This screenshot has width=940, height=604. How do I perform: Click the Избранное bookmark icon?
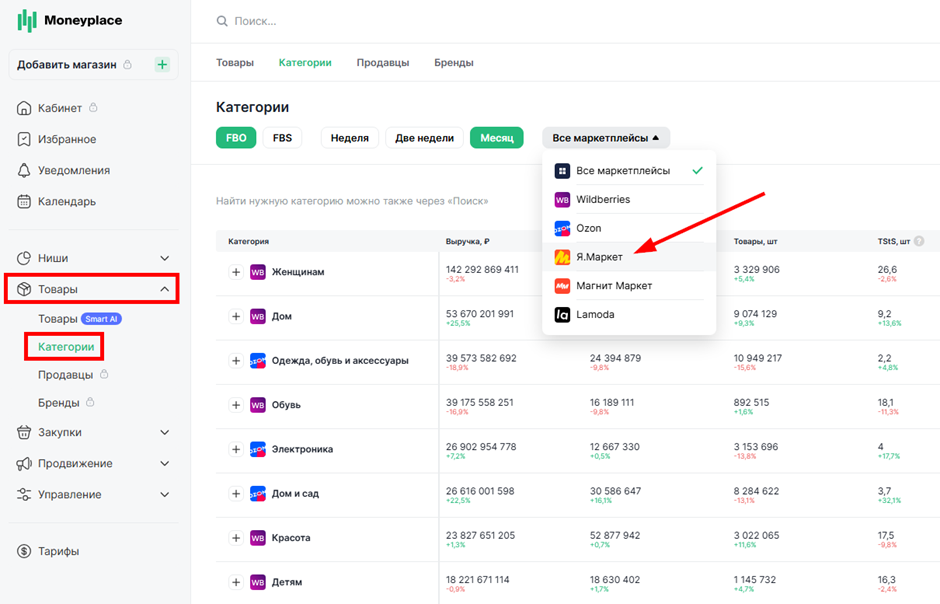coord(24,139)
